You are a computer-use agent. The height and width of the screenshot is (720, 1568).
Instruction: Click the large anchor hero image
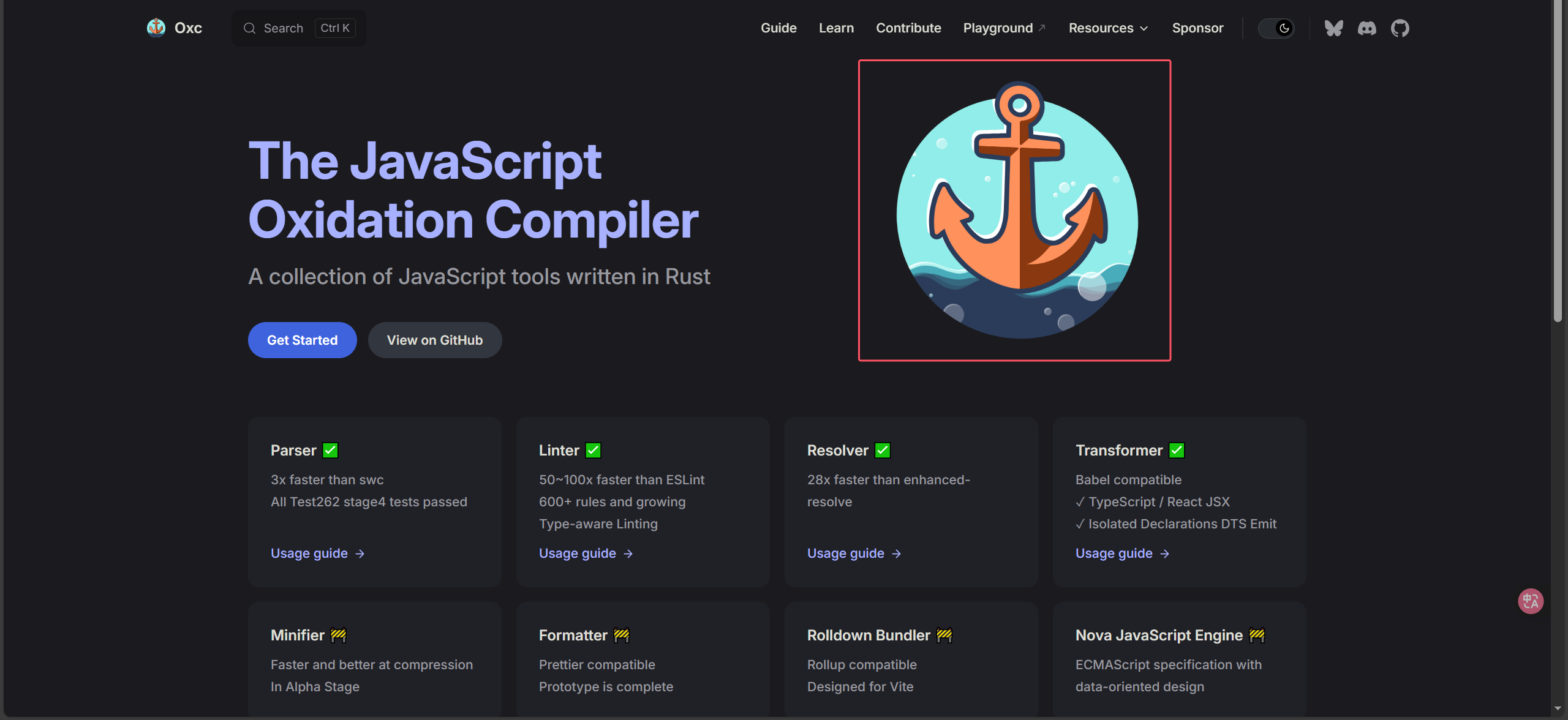(1017, 211)
